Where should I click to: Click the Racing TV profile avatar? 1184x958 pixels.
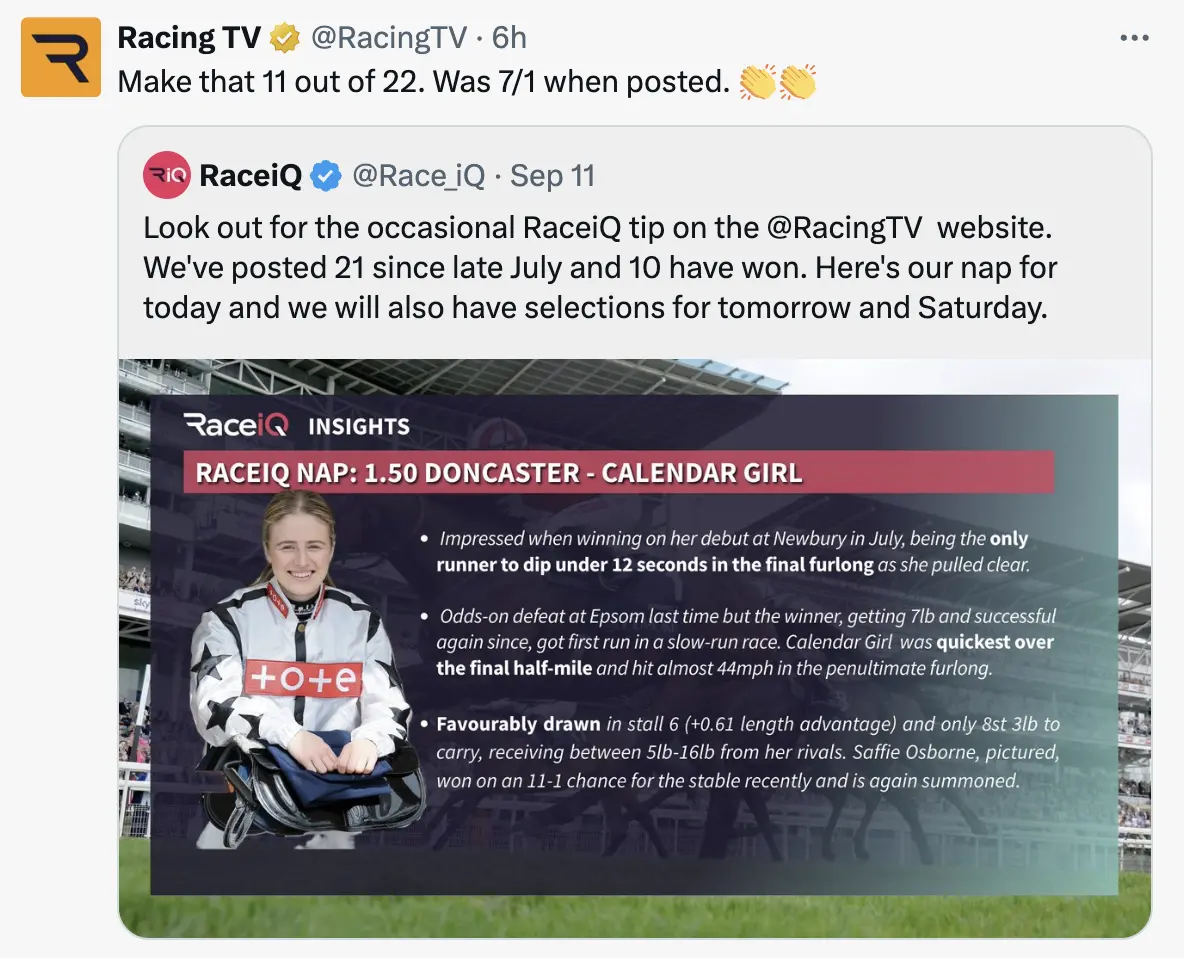pos(61,57)
